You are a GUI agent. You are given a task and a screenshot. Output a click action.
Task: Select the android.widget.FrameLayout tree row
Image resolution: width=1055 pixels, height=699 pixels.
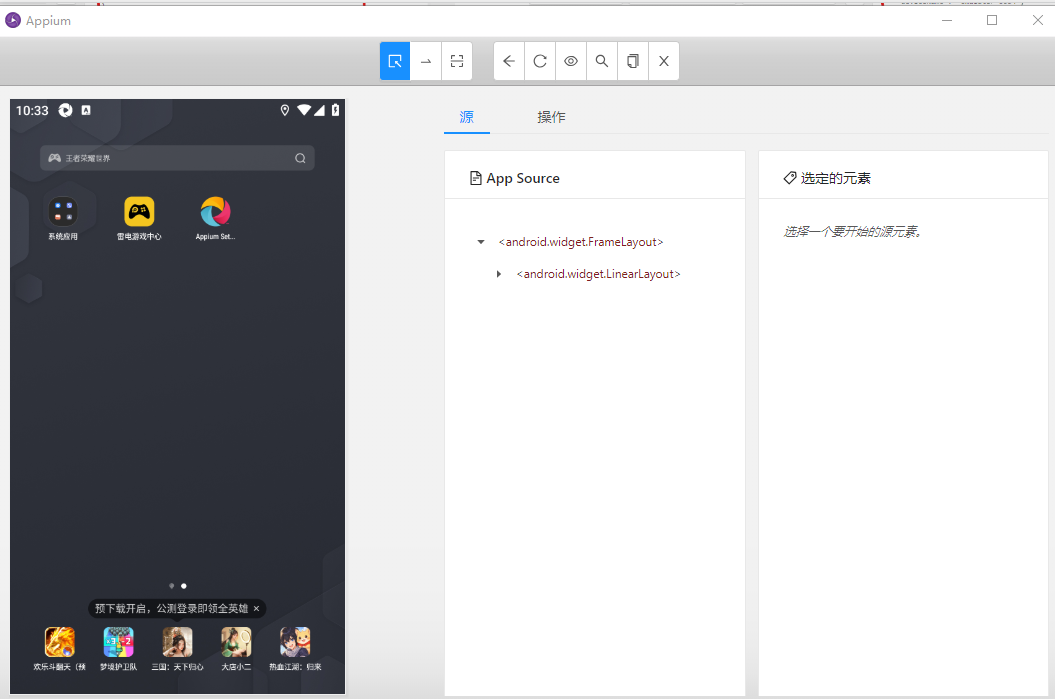581,242
